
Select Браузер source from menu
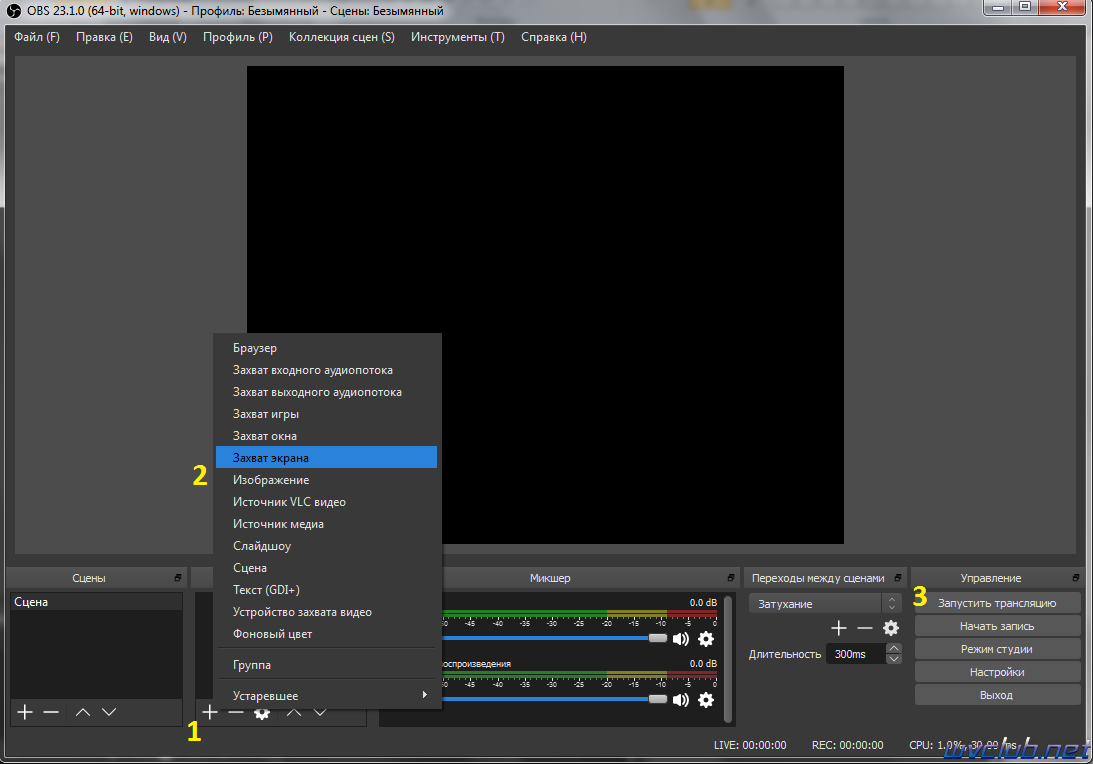[x=326, y=348]
